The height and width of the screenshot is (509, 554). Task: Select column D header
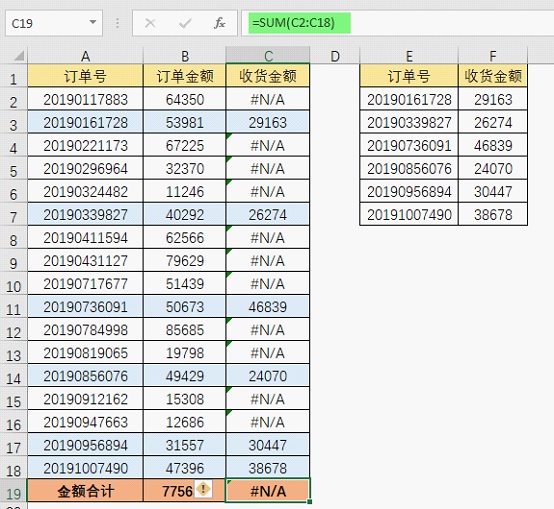coord(335,56)
